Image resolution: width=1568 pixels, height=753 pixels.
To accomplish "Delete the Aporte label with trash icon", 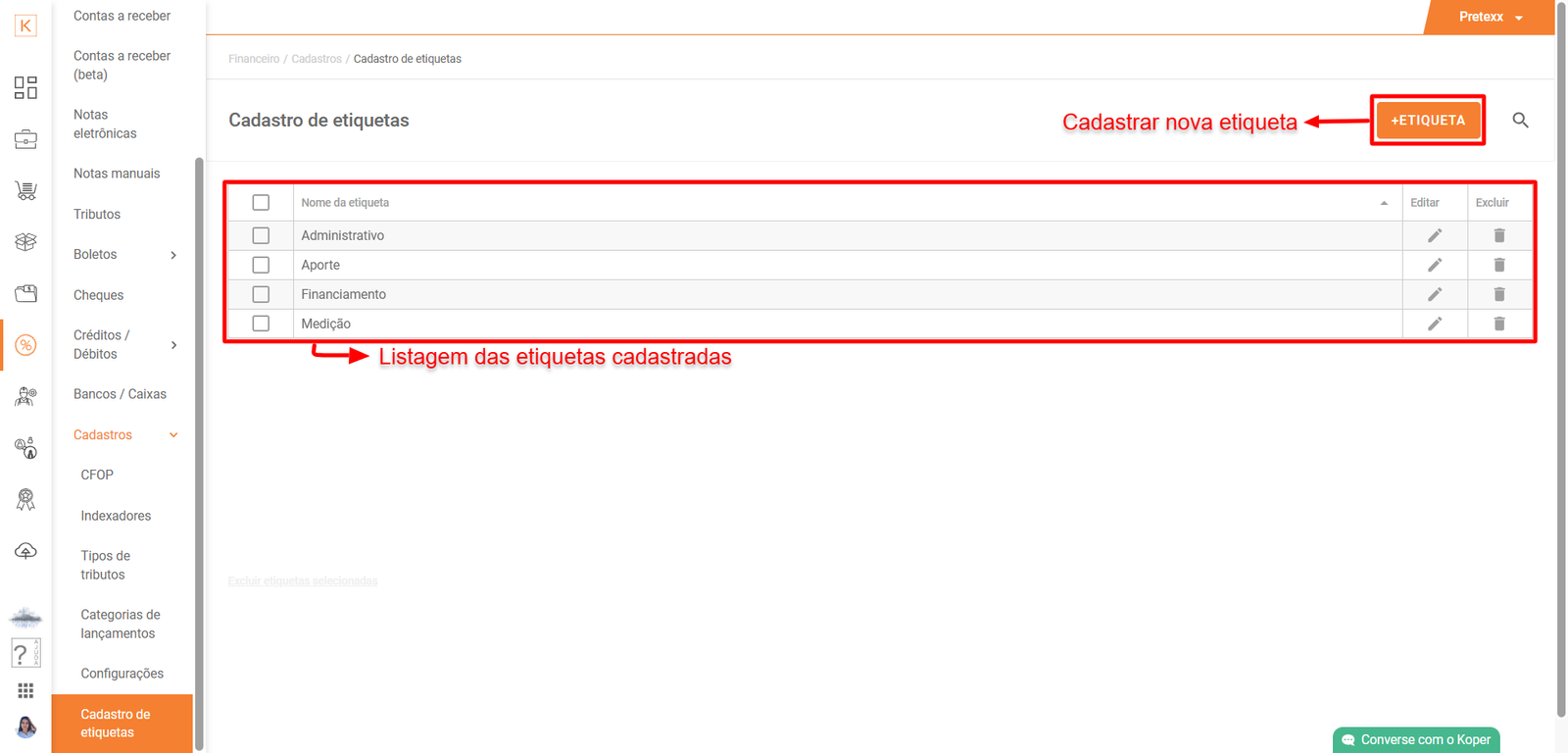I will tap(1498, 265).
